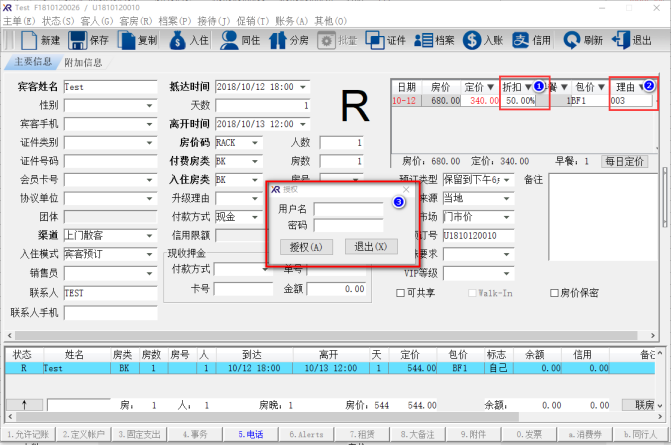Image resolution: width=672 pixels, height=445 pixels.
Task: Click the 密码 field in dialog
Action: (348, 226)
